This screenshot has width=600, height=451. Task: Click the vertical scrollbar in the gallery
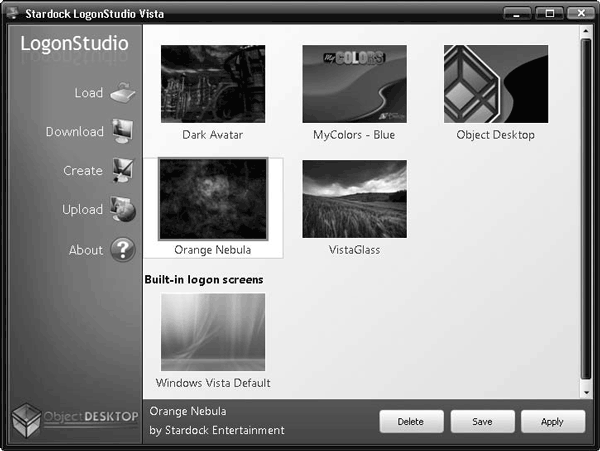pos(585,210)
